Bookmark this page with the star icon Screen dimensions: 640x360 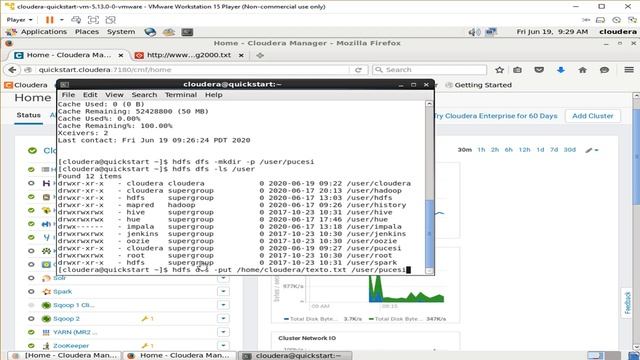pyautogui.click(x=499, y=70)
